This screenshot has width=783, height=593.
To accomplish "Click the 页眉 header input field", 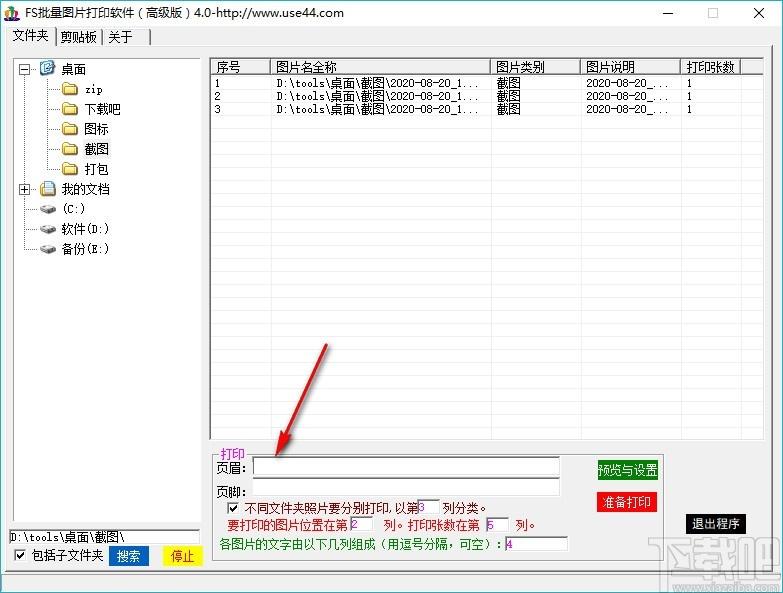I will [x=406, y=467].
